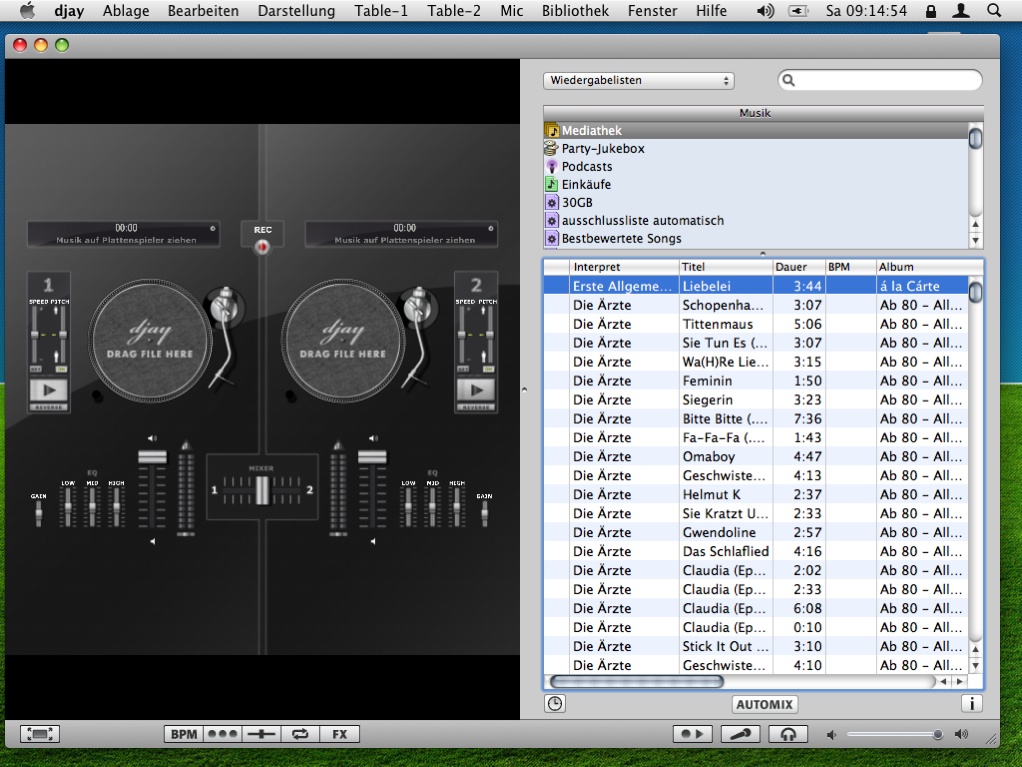Select the track 'Siegerin'
Viewport: 1022px width, 767px height.
(x=756, y=399)
